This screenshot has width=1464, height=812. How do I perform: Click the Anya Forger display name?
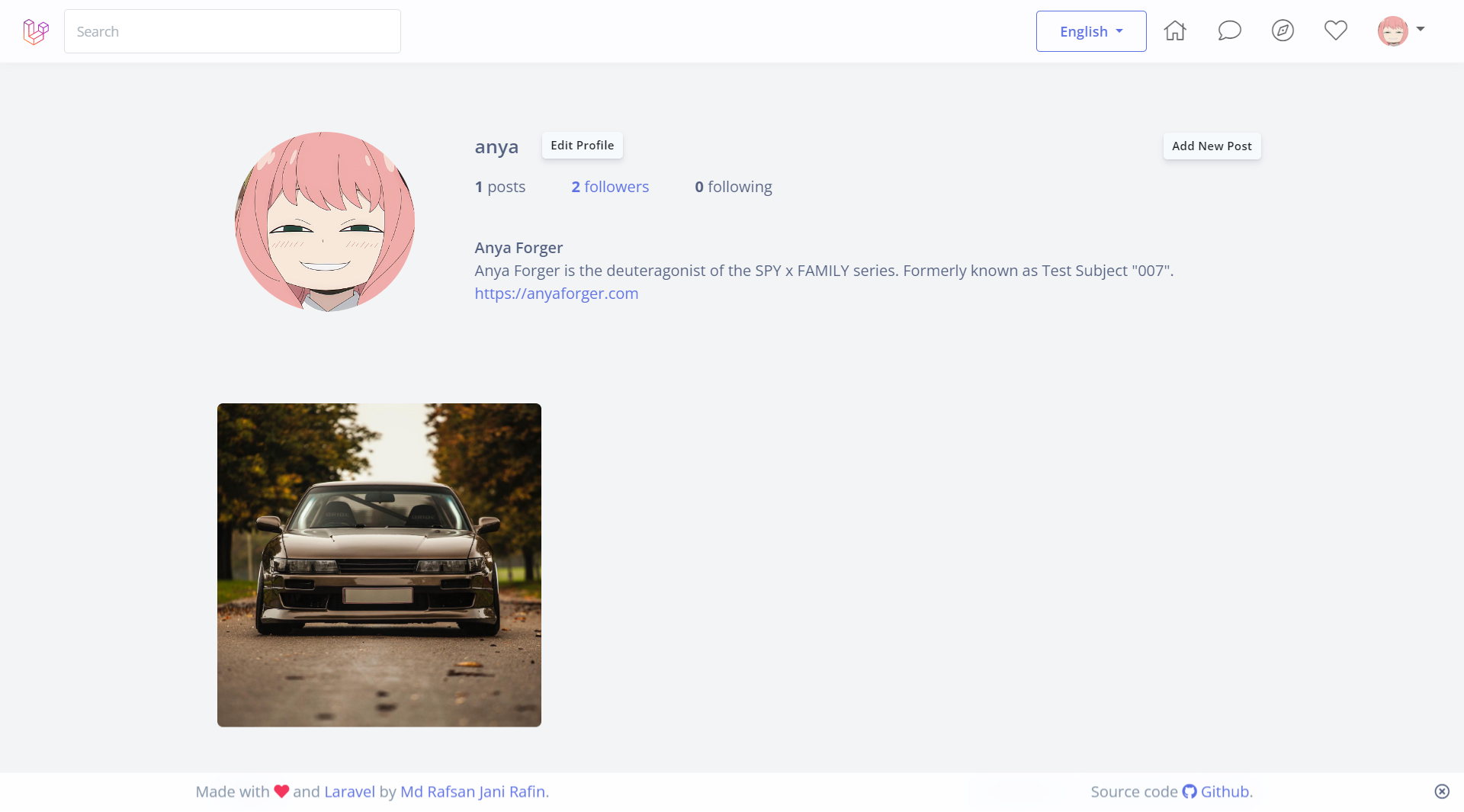click(x=518, y=248)
